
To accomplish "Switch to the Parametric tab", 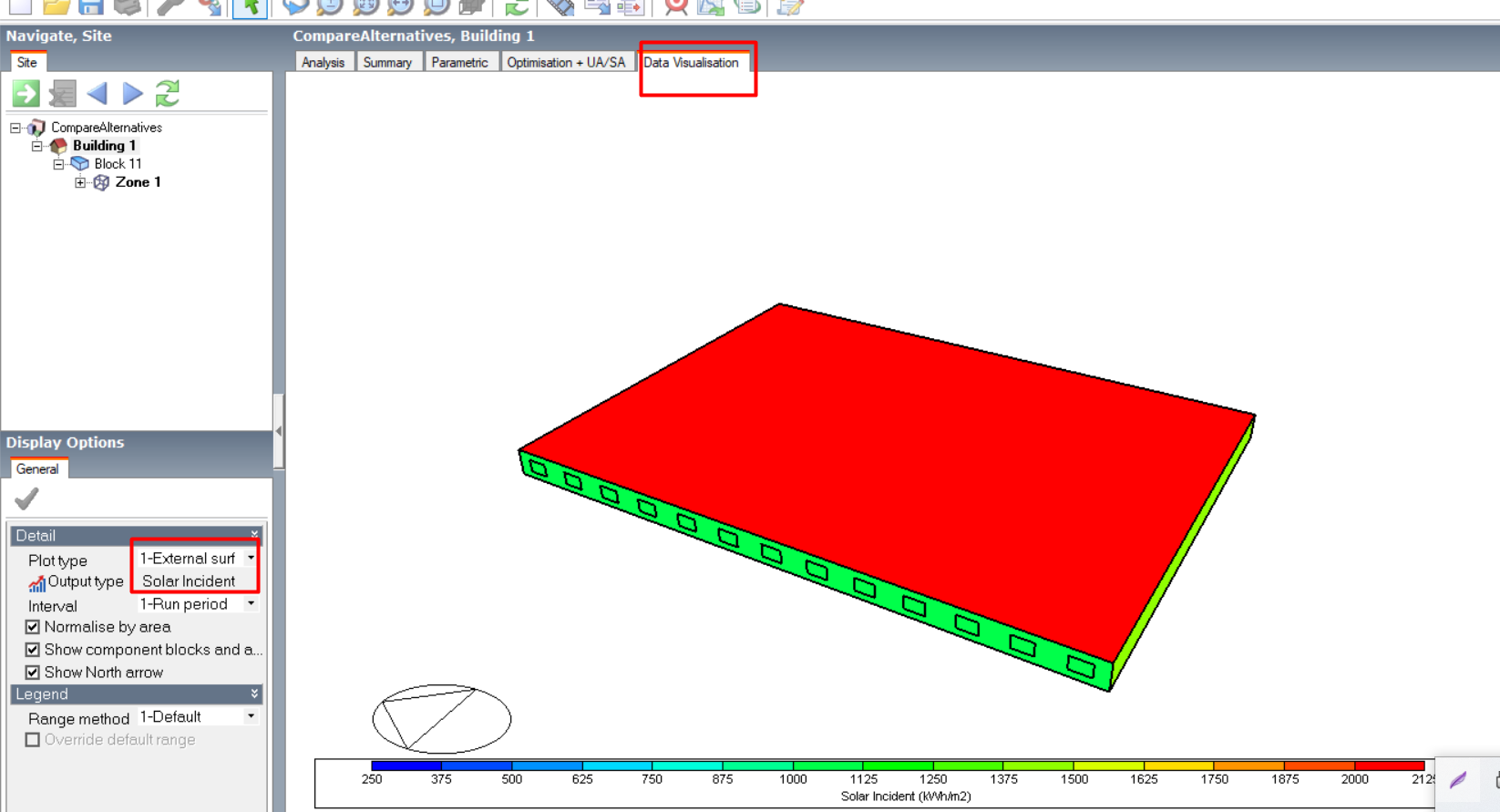I will 460,62.
